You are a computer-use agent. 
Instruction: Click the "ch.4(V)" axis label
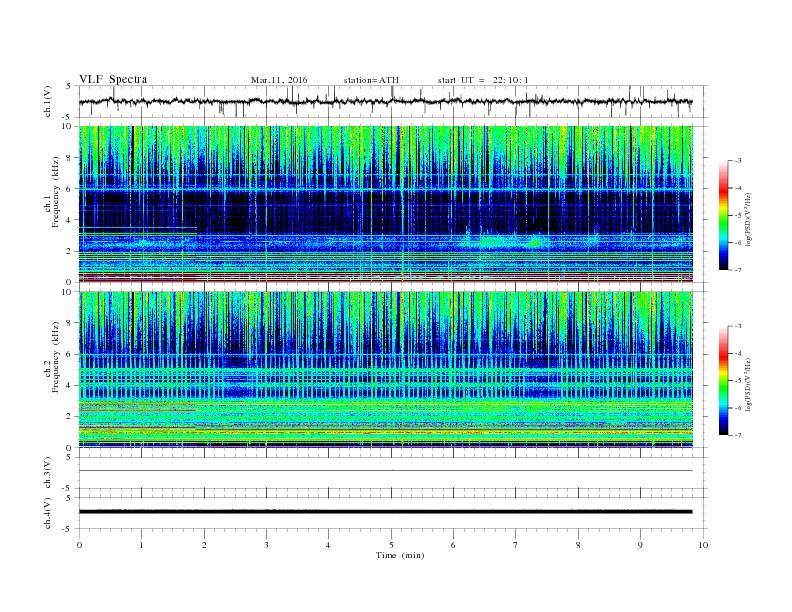pos(48,513)
